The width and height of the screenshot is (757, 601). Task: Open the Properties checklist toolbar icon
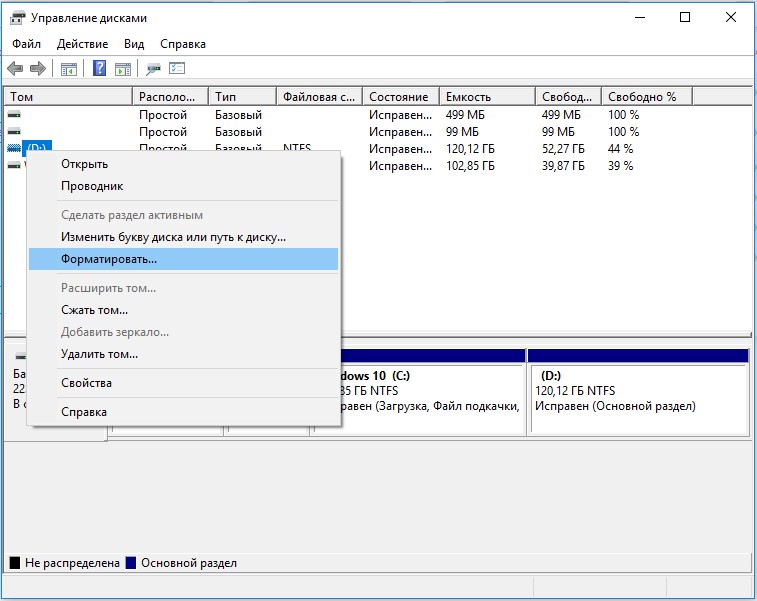tap(177, 69)
